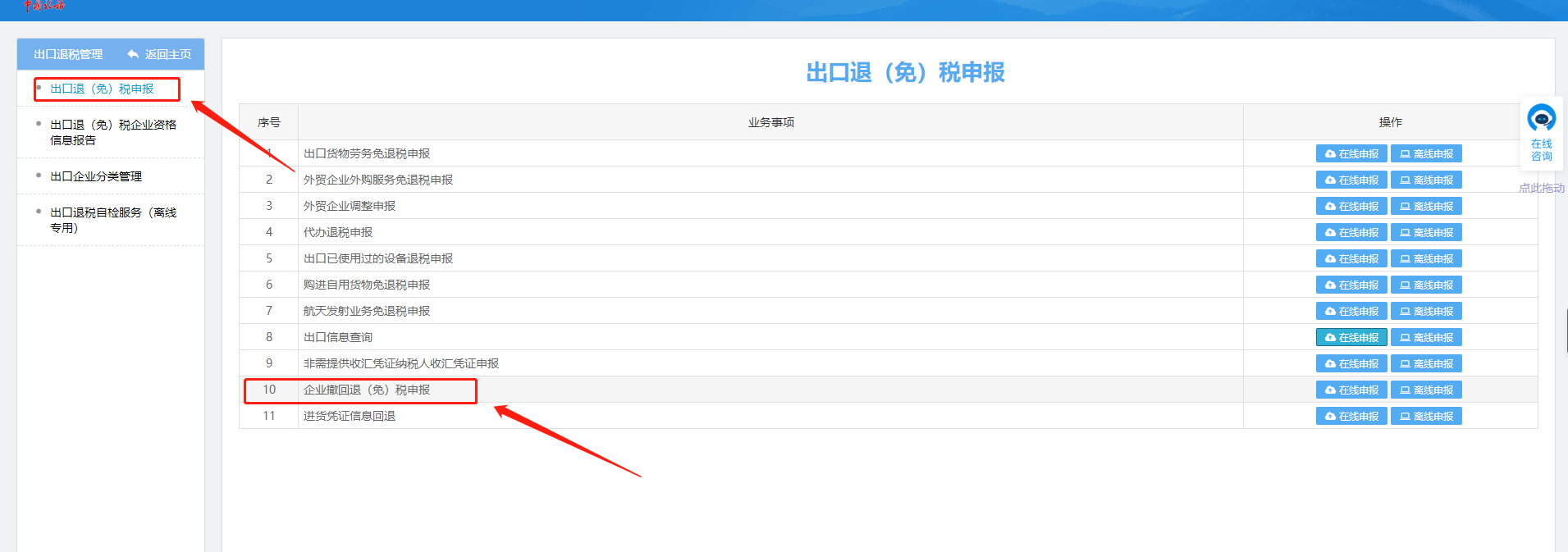This screenshot has height=552, width=1568.
Task: Click highlighted 在线申报 for 出口信息查询
Action: [x=1351, y=338]
